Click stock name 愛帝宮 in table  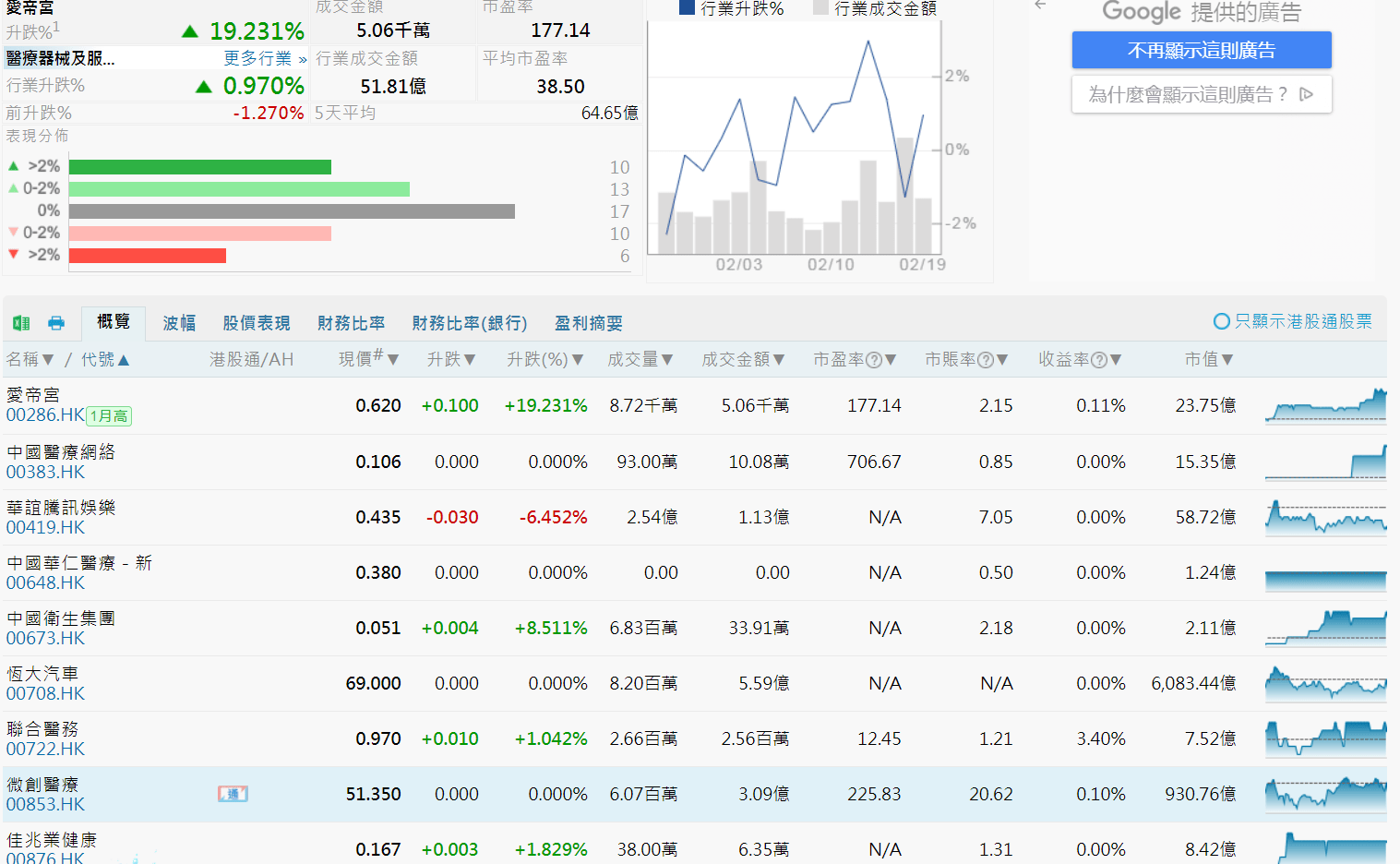(32, 395)
